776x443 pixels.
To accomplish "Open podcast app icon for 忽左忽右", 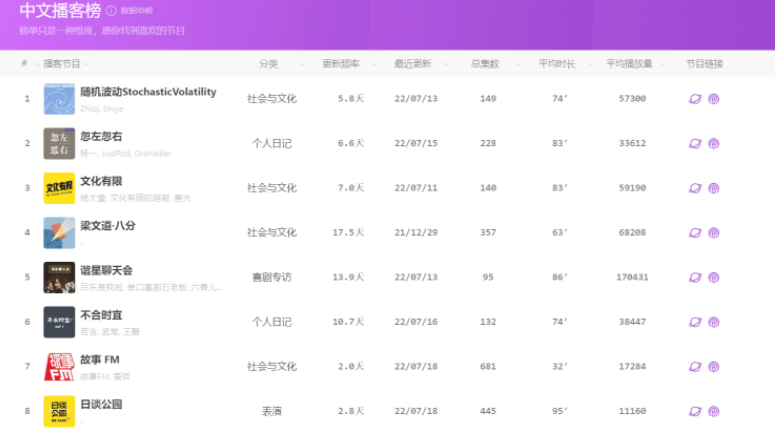I will tap(714, 144).
